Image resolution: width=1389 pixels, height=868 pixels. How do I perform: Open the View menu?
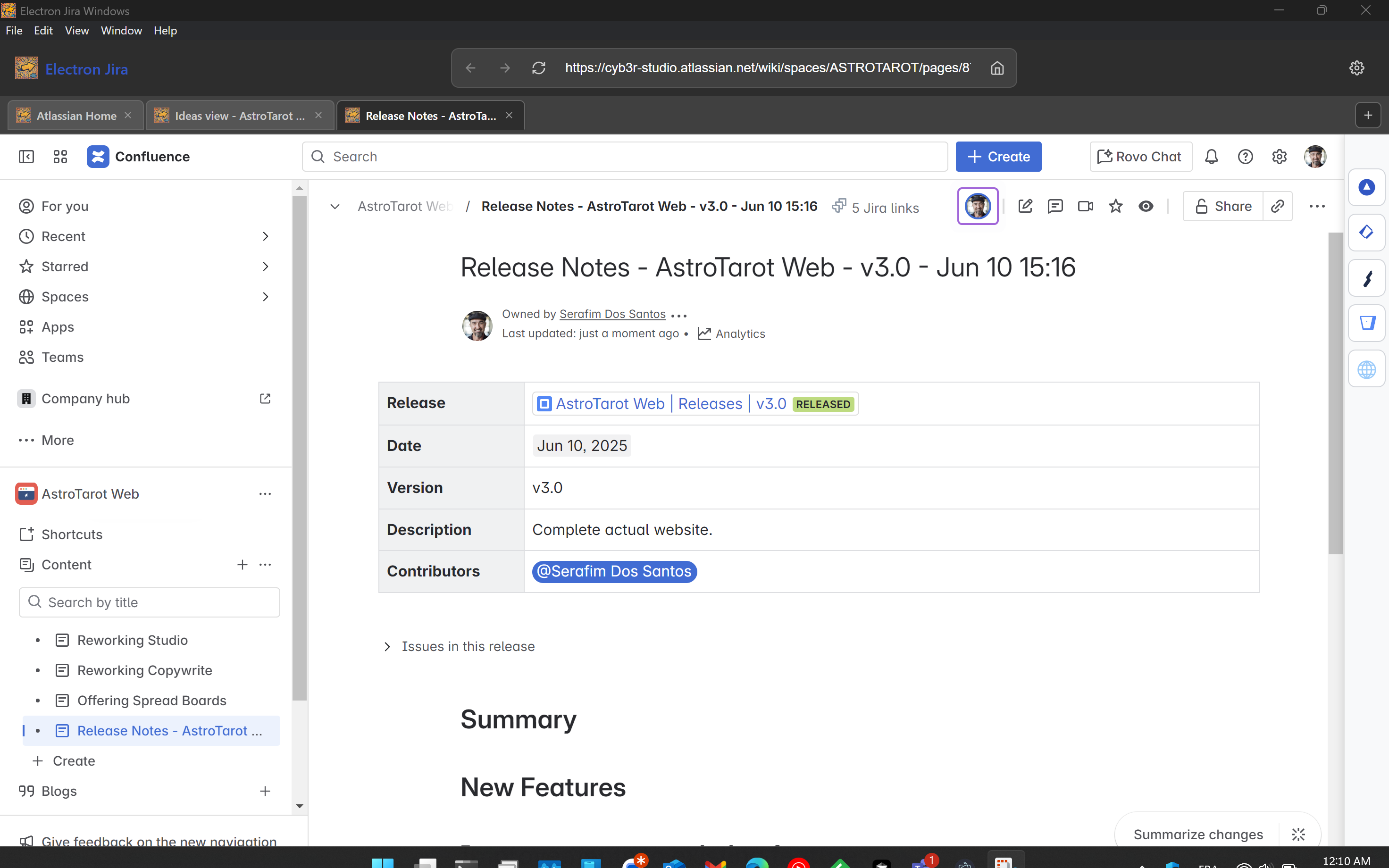(77, 30)
